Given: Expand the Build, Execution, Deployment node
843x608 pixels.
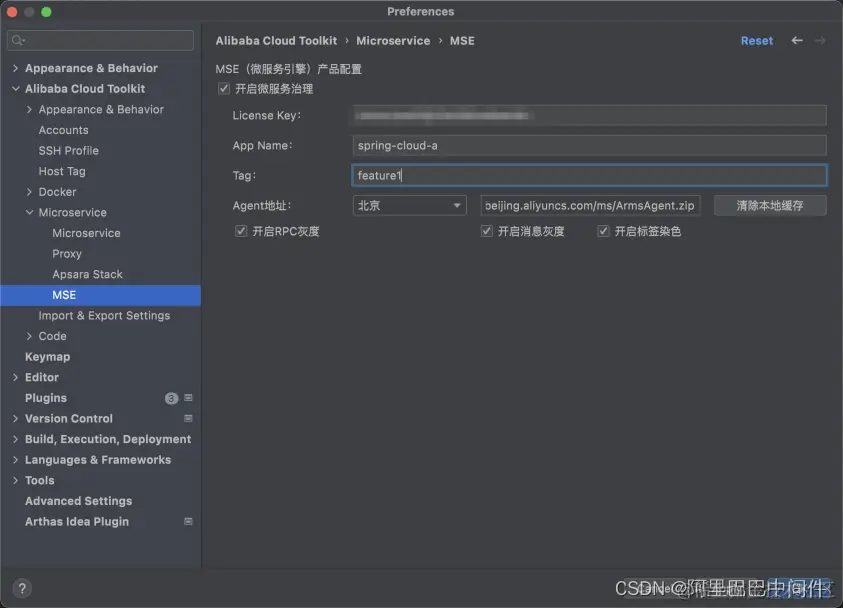Looking at the screenshot, I should pos(16,439).
